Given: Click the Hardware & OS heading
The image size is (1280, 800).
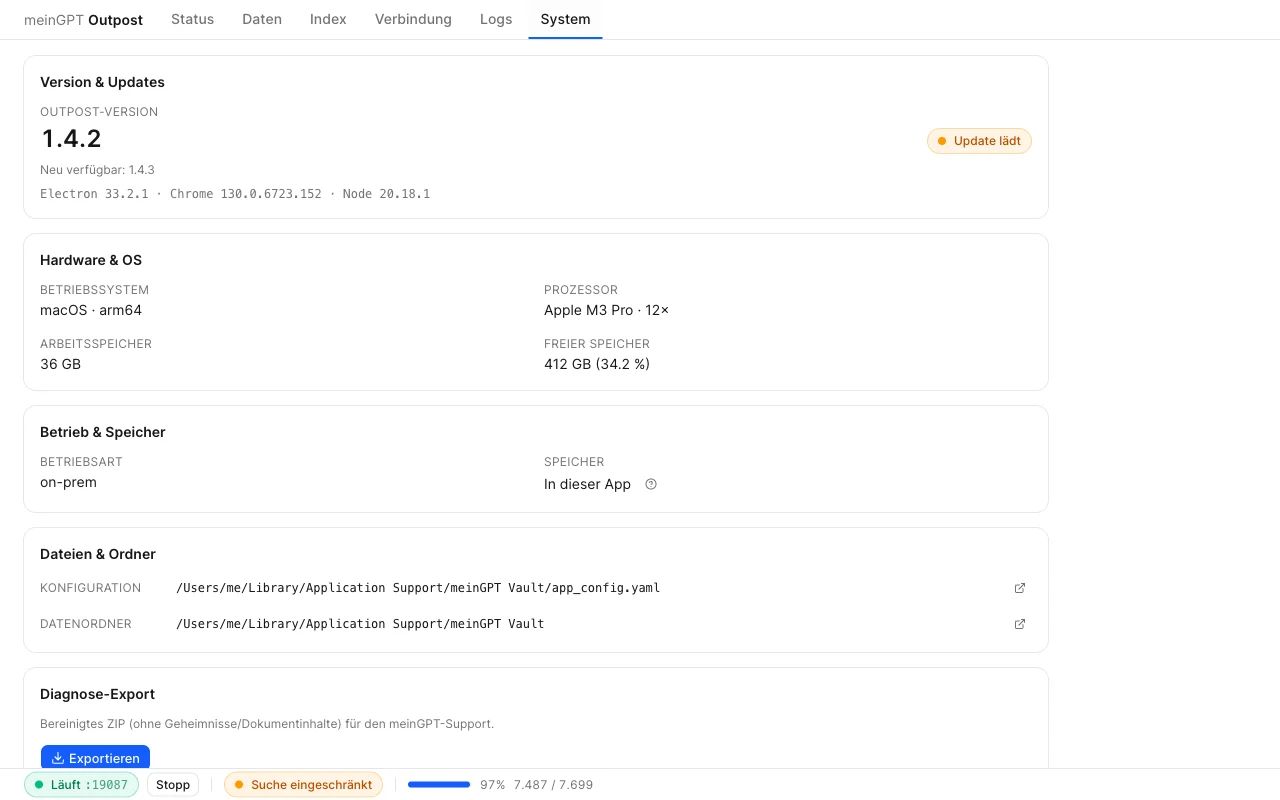Looking at the screenshot, I should [x=91, y=260].
